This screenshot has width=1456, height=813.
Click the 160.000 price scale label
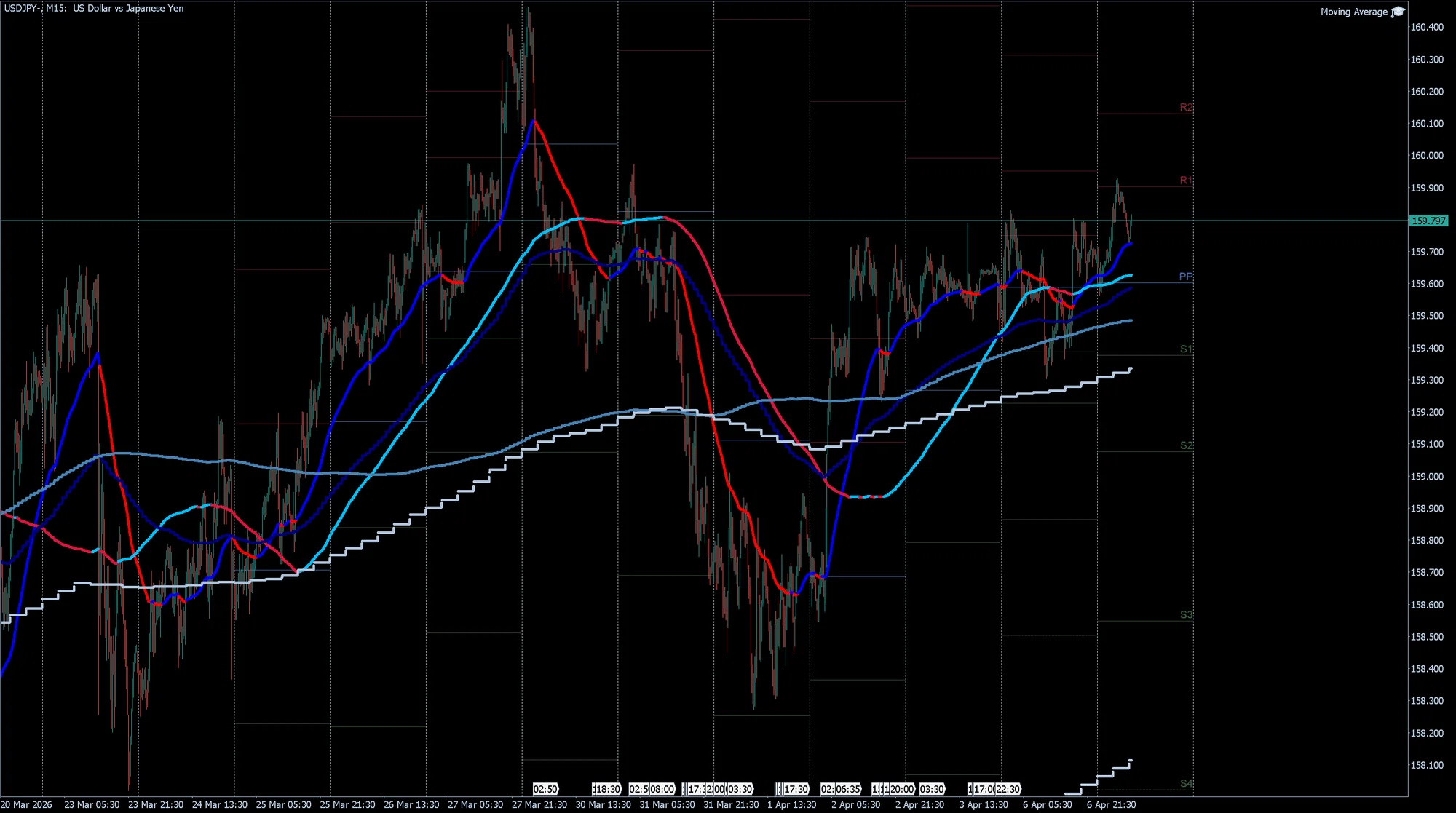[x=1427, y=156]
